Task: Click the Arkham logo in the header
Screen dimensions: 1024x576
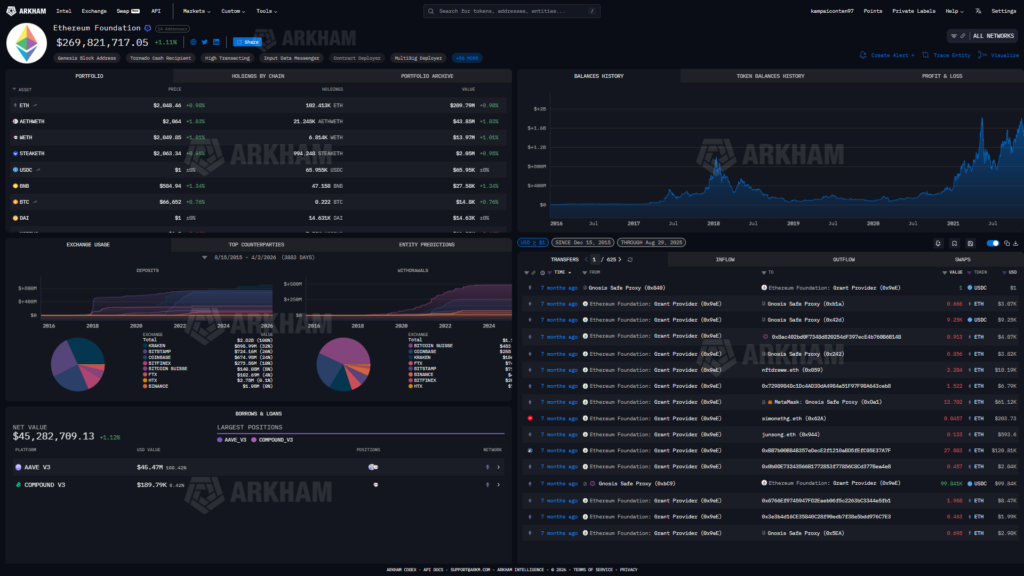Action: click(x=27, y=10)
